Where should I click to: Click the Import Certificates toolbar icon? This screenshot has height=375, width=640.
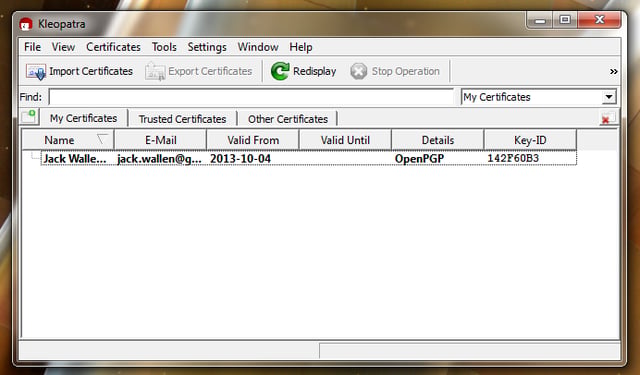click(x=36, y=71)
